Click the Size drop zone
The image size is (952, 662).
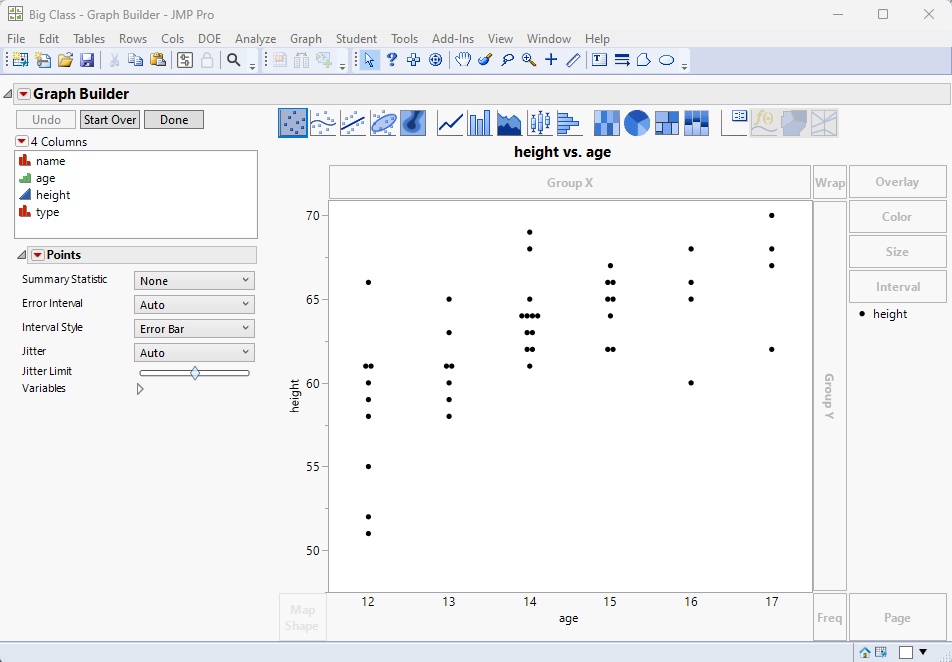coord(897,251)
